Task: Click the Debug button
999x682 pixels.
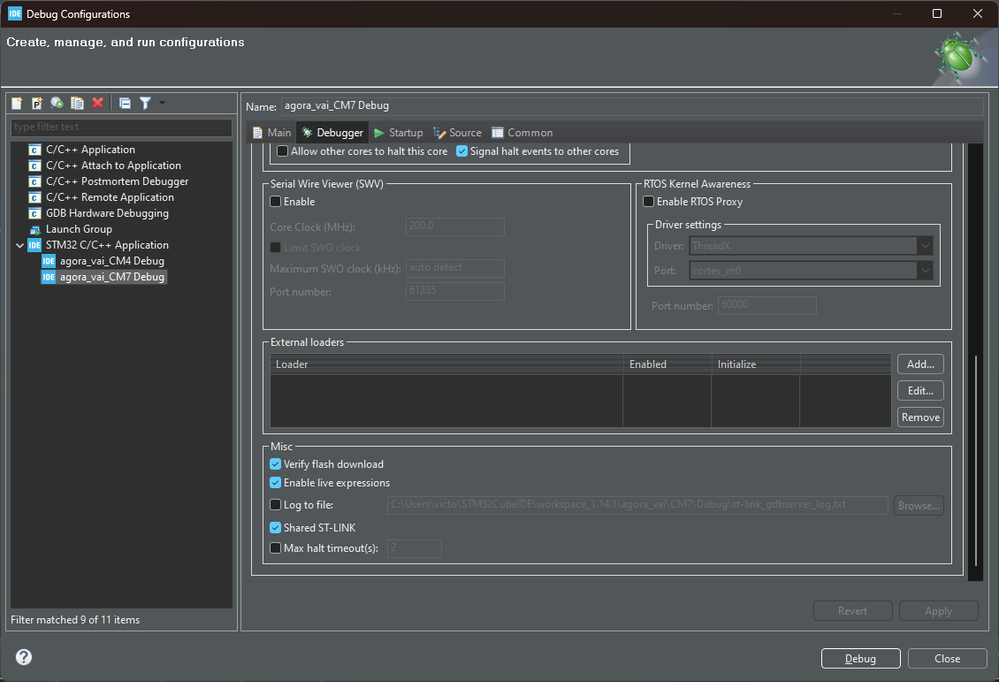Action: [x=860, y=658]
